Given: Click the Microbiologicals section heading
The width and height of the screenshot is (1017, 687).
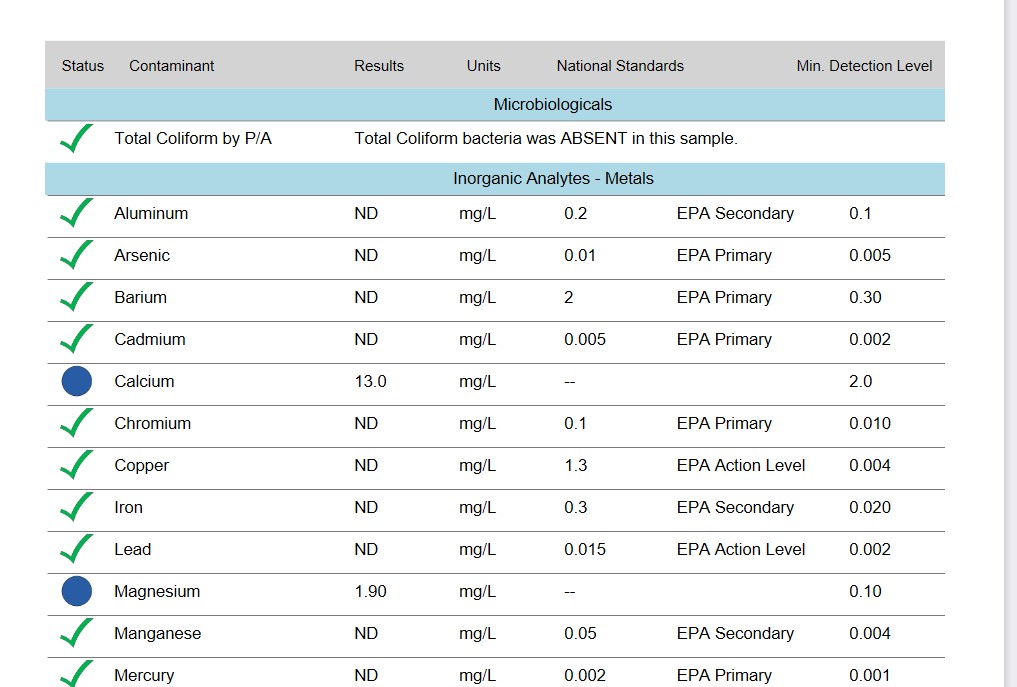Looking at the screenshot, I should (x=553, y=104).
